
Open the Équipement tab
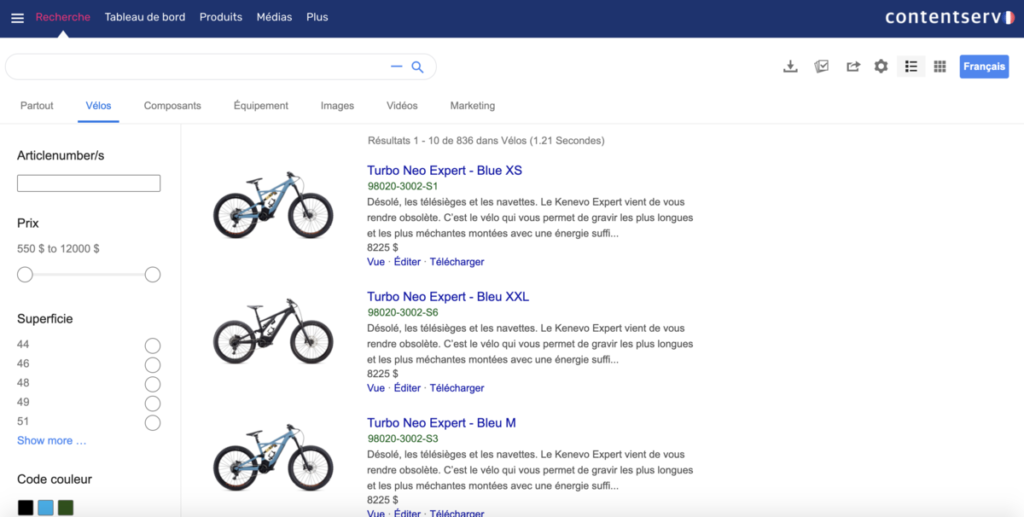(261, 106)
